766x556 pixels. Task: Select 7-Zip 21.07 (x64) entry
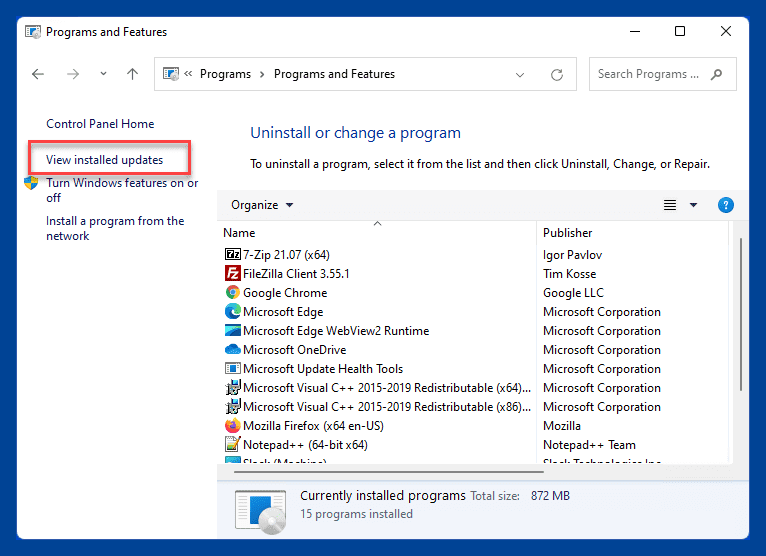286,255
